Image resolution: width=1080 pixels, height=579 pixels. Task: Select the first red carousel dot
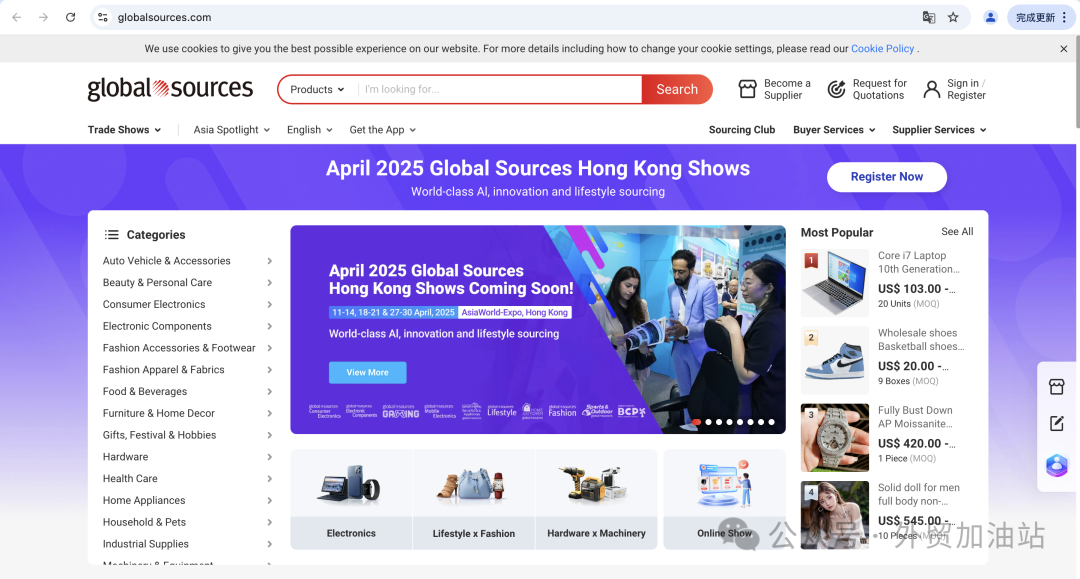[696, 422]
